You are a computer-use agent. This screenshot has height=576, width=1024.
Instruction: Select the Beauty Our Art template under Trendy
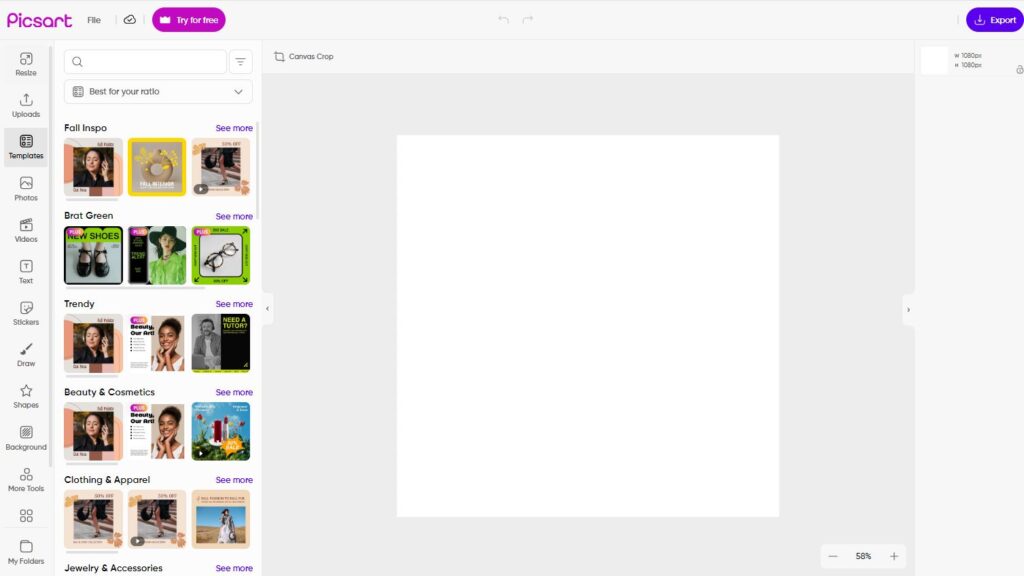click(157, 343)
